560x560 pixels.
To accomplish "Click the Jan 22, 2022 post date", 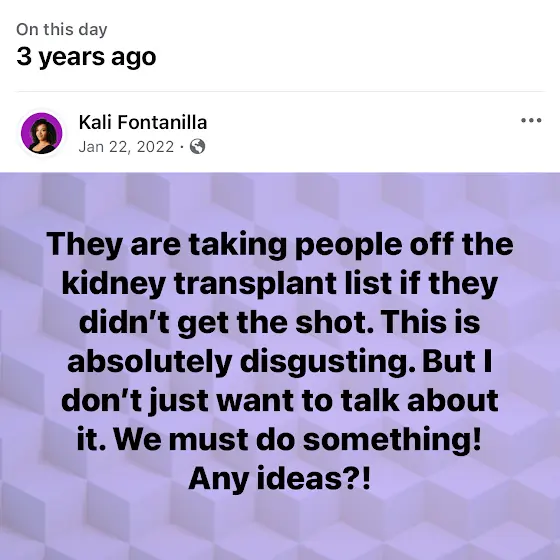I will (126, 147).
